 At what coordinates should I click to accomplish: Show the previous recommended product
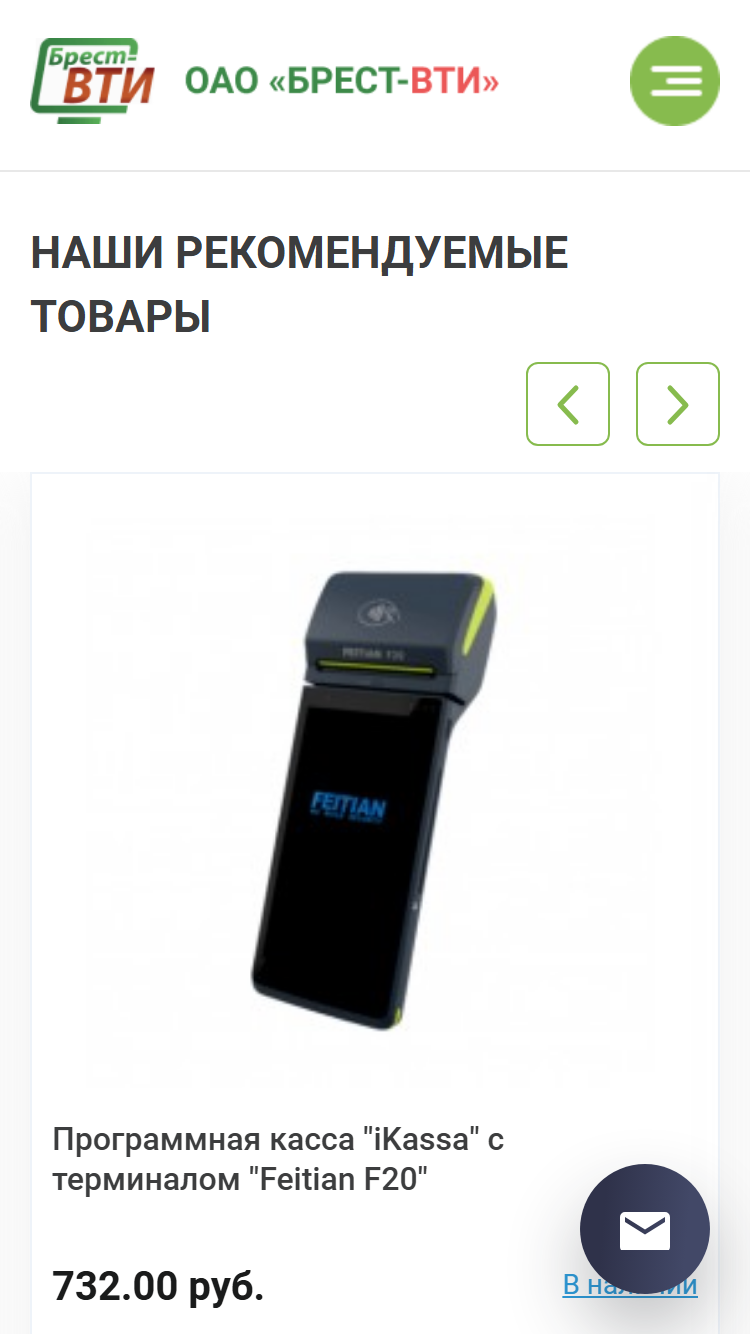pyautogui.click(x=568, y=404)
